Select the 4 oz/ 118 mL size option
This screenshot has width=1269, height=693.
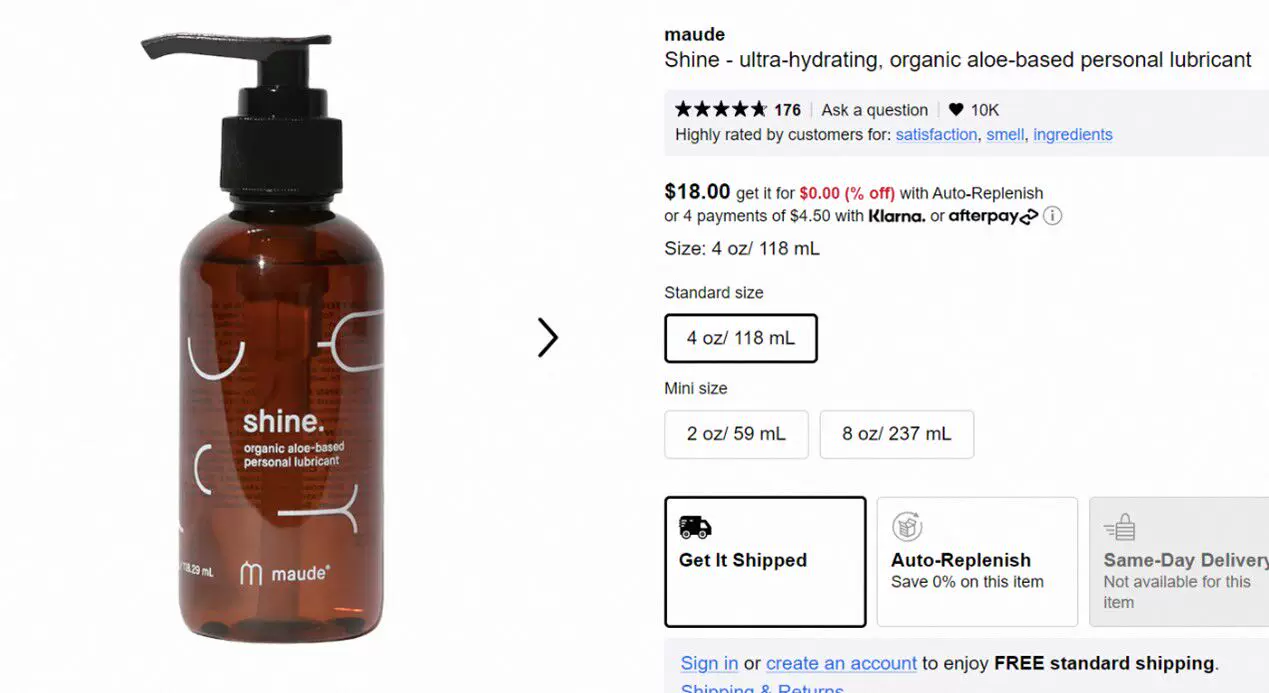coord(741,338)
